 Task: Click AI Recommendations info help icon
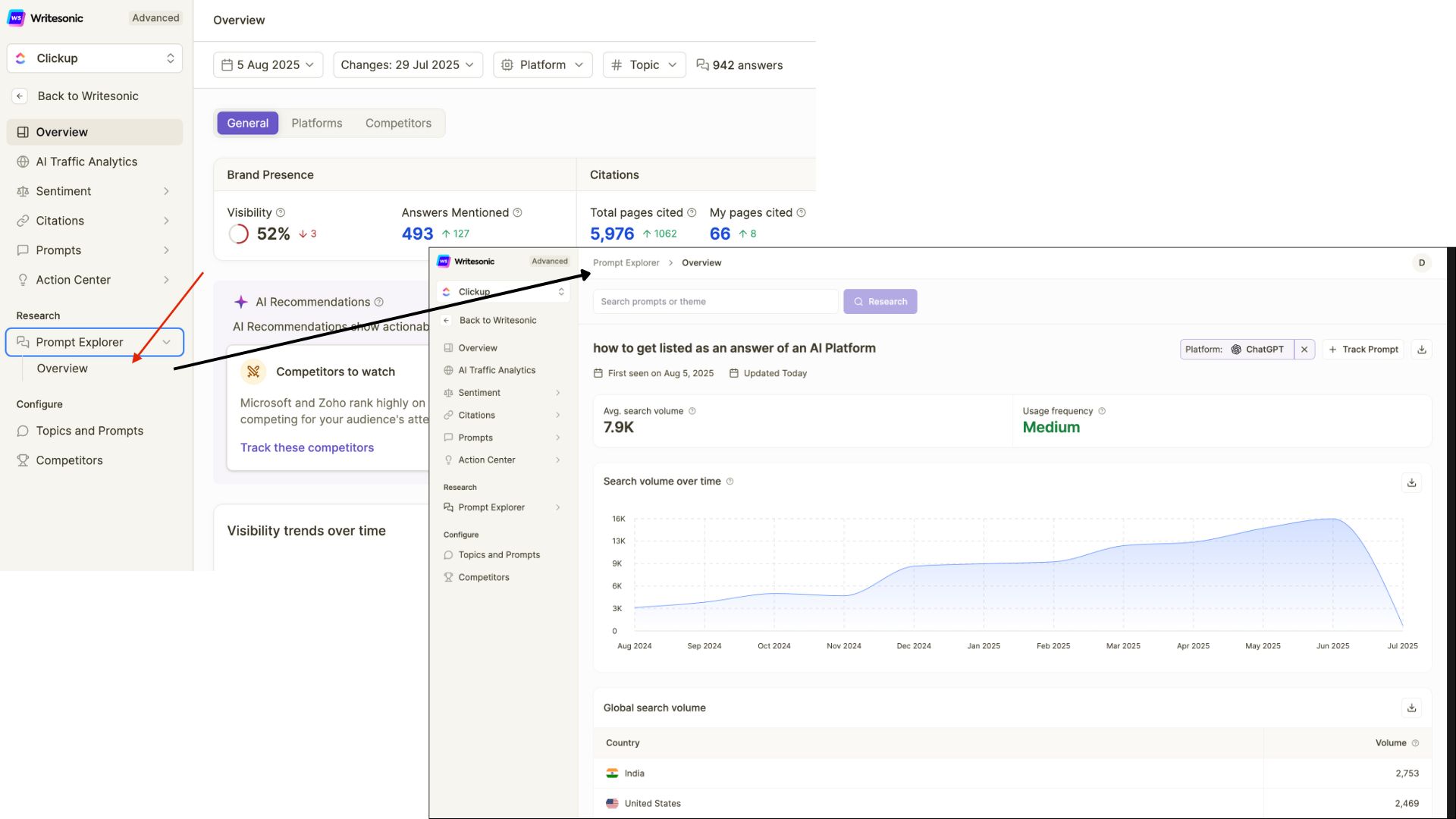[x=379, y=303]
